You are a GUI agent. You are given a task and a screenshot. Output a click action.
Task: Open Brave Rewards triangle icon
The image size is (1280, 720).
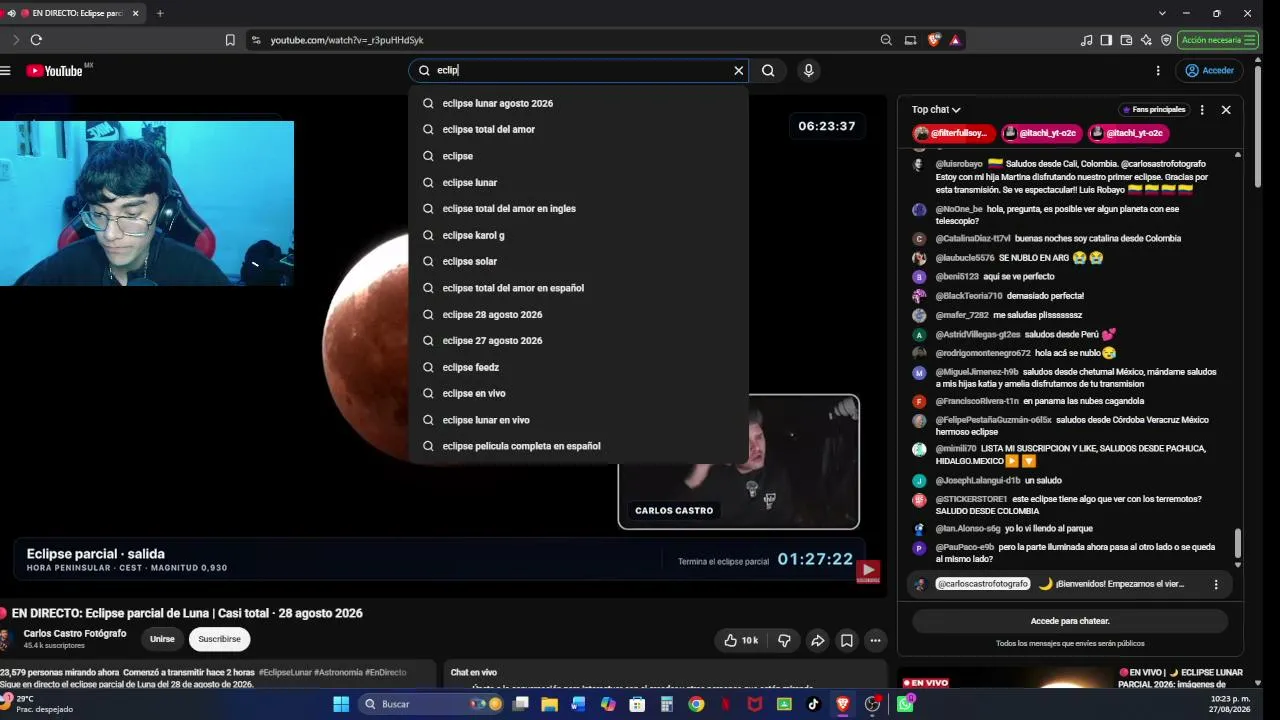point(956,40)
